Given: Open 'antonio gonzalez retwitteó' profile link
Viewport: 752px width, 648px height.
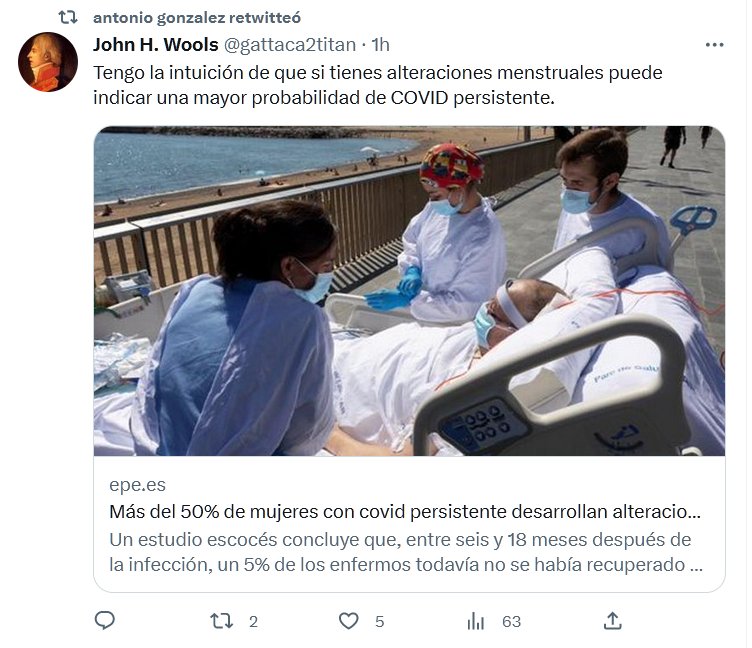Looking at the screenshot, I should tap(197, 18).
